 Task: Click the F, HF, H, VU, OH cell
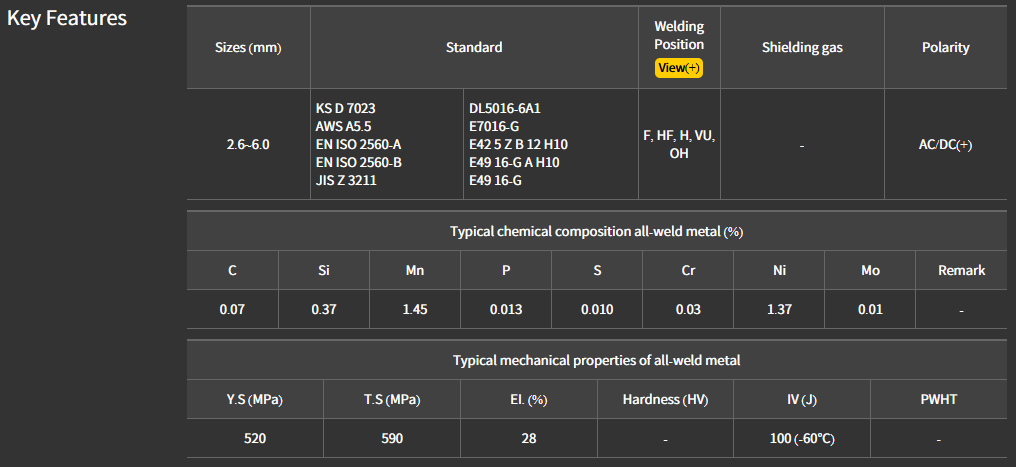click(x=679, y=144)
